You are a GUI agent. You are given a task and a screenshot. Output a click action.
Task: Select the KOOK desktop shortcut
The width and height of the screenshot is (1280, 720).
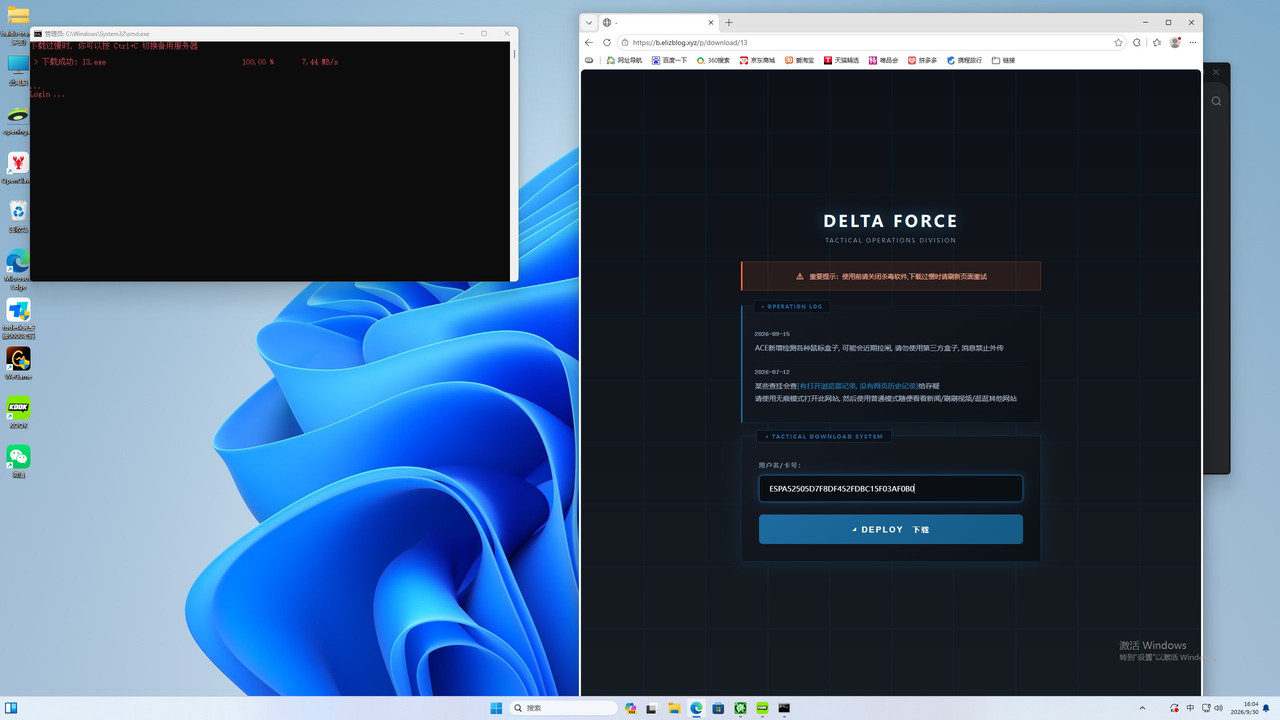coord(18,412)
